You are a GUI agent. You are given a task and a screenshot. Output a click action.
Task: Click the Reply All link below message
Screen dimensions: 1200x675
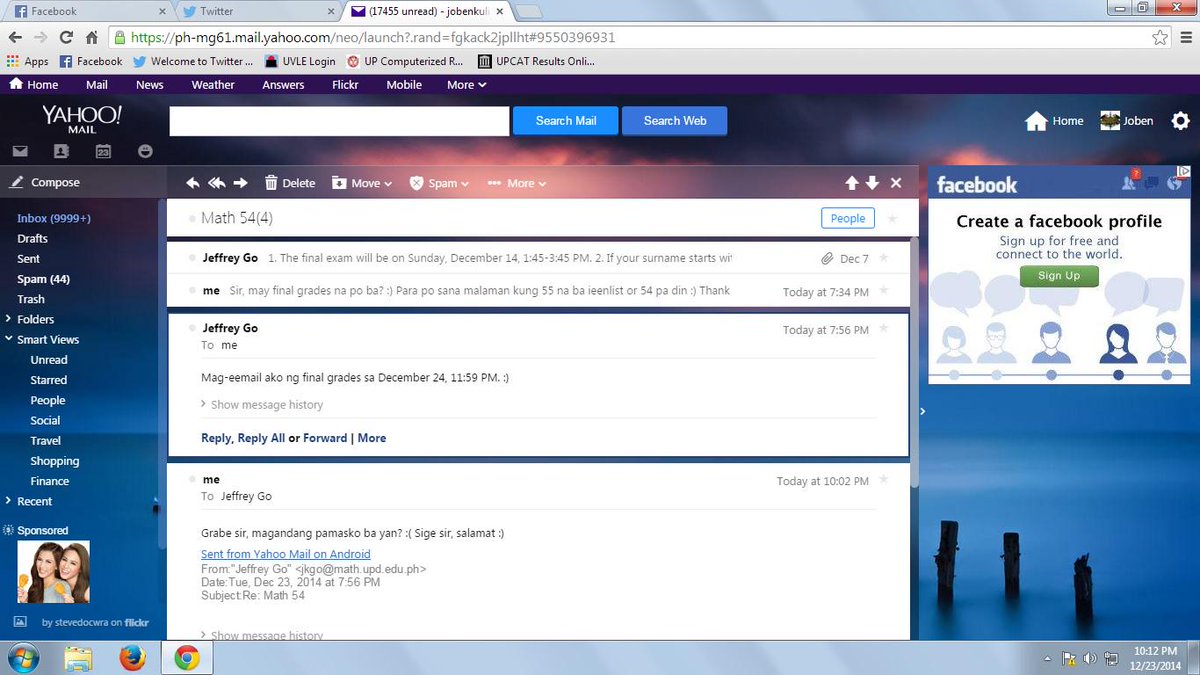[x=261, y=438]
